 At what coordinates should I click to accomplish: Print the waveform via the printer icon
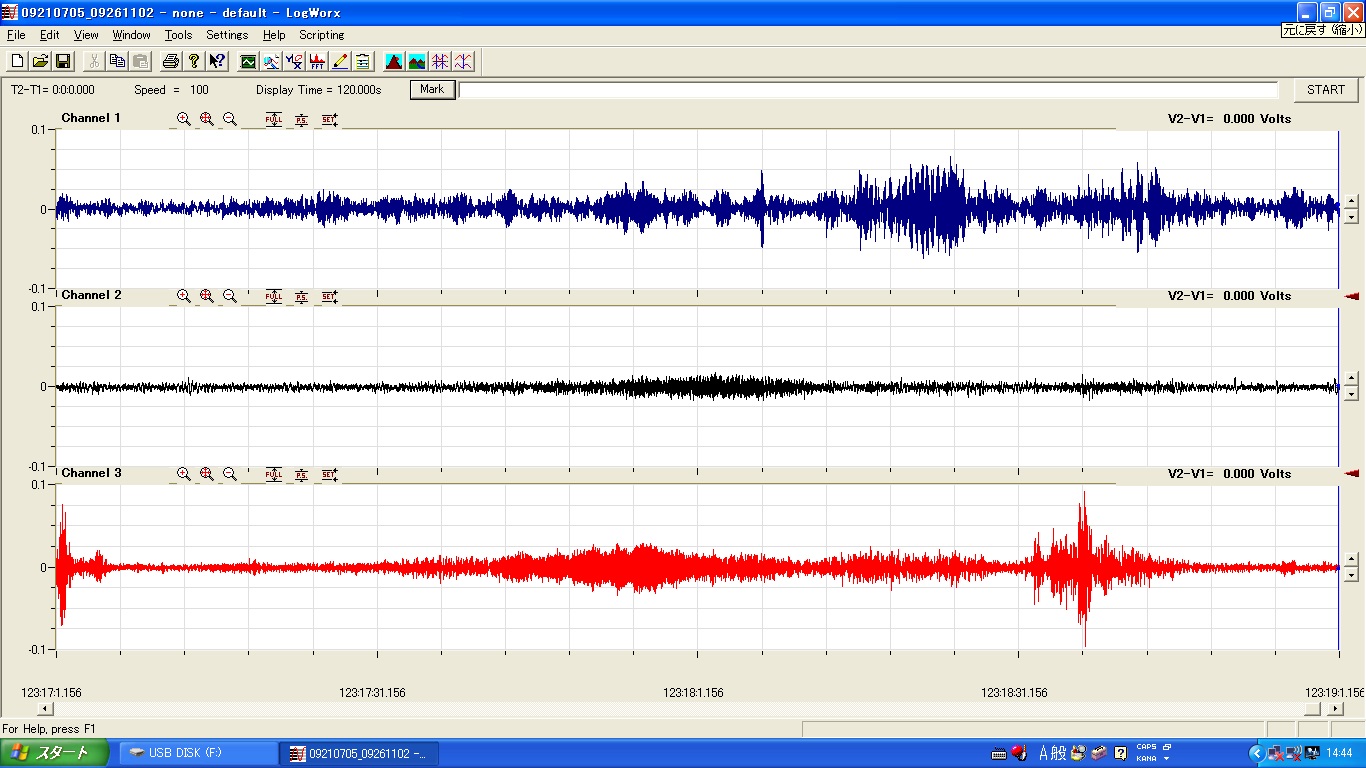(171, 61)
